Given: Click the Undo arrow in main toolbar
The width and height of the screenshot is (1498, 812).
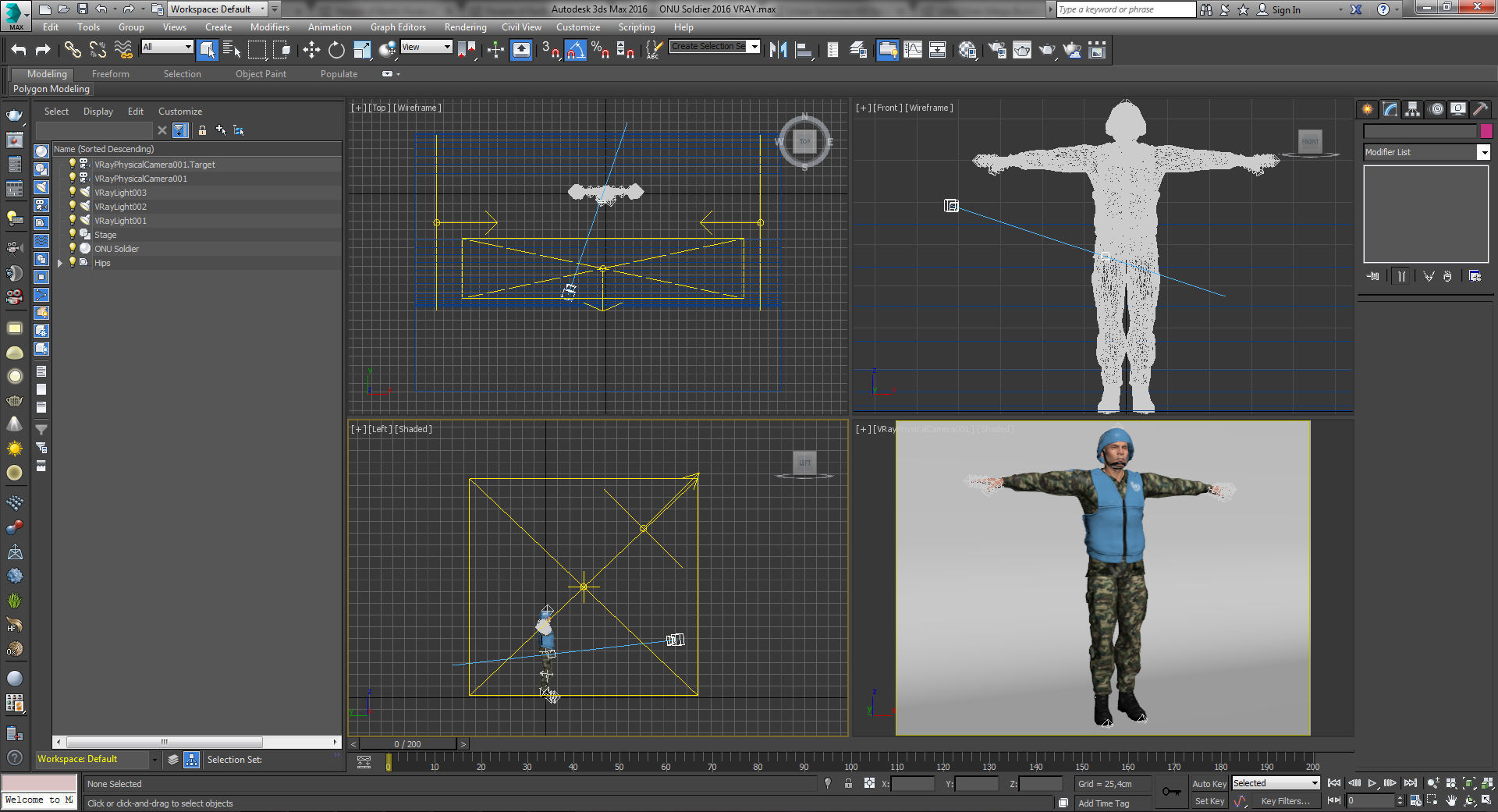Looking at the screenshot, I should coord(19,50).
